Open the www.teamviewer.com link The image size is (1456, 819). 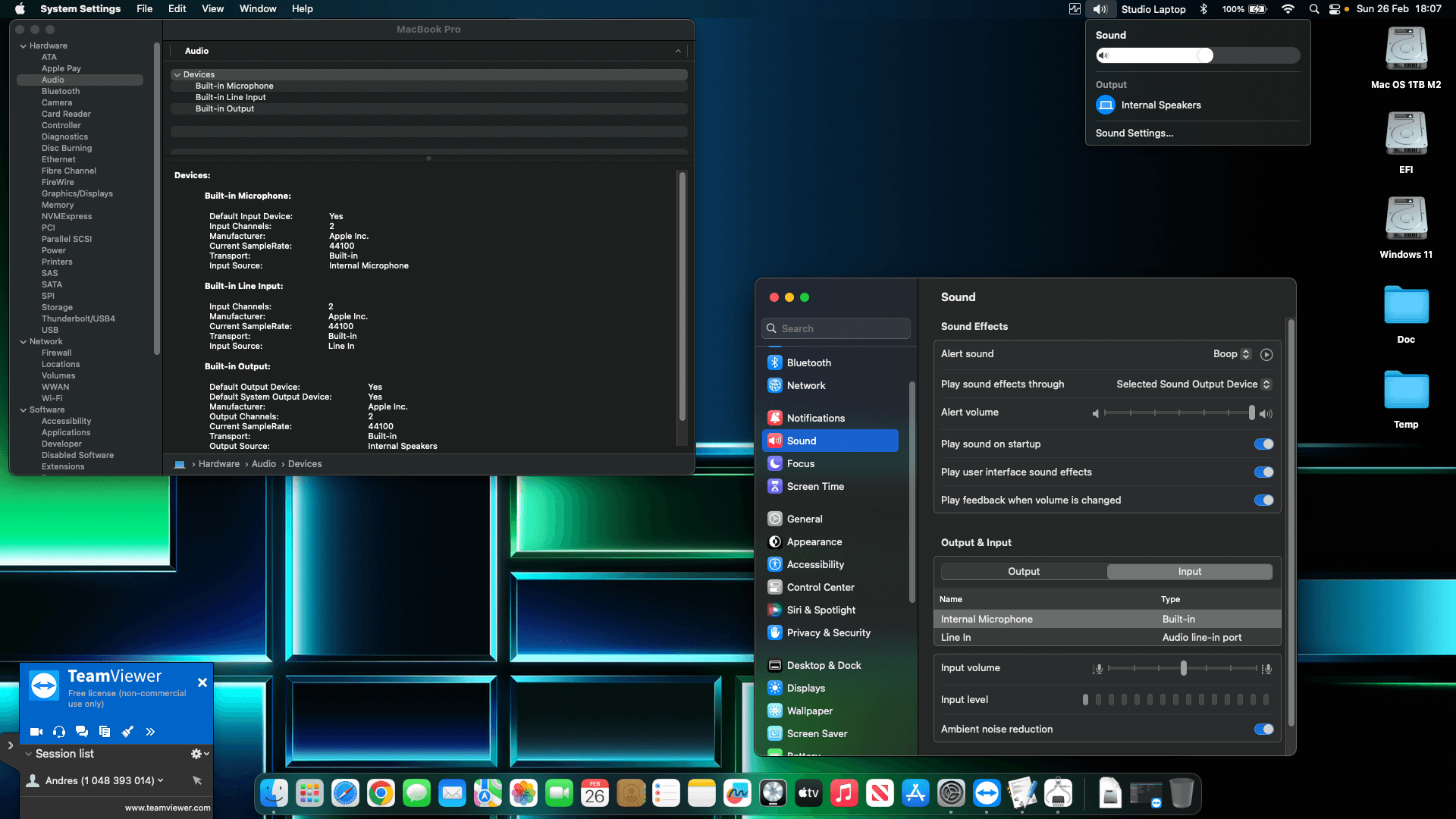pyautogui.click(x=168, y=808)
